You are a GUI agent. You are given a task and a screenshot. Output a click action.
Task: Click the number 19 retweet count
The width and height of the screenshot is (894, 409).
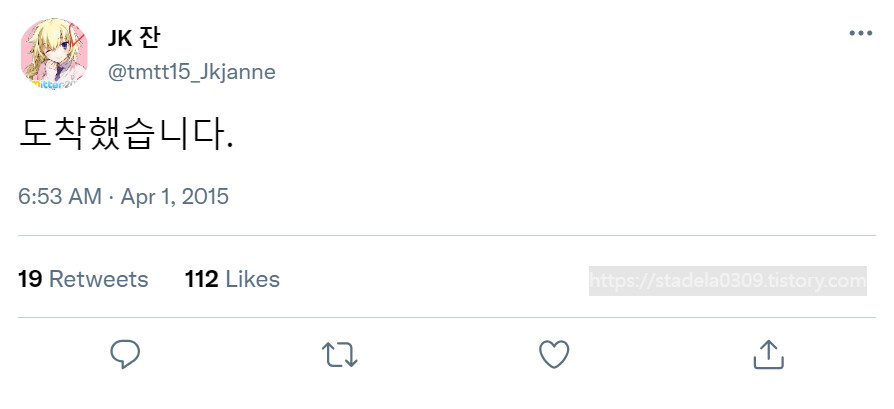click(30, 279)
